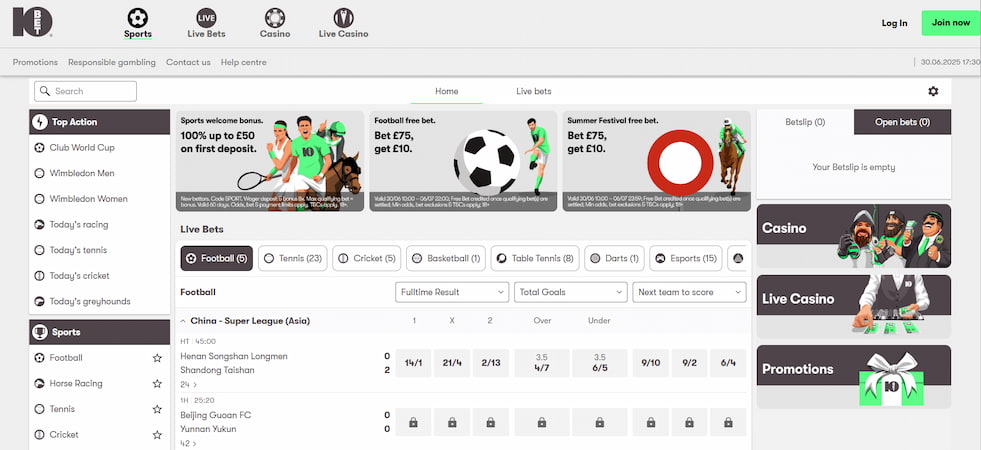Favorite Football with its star icon
Viewport: 981px width, 450px height.
point(157,358)
